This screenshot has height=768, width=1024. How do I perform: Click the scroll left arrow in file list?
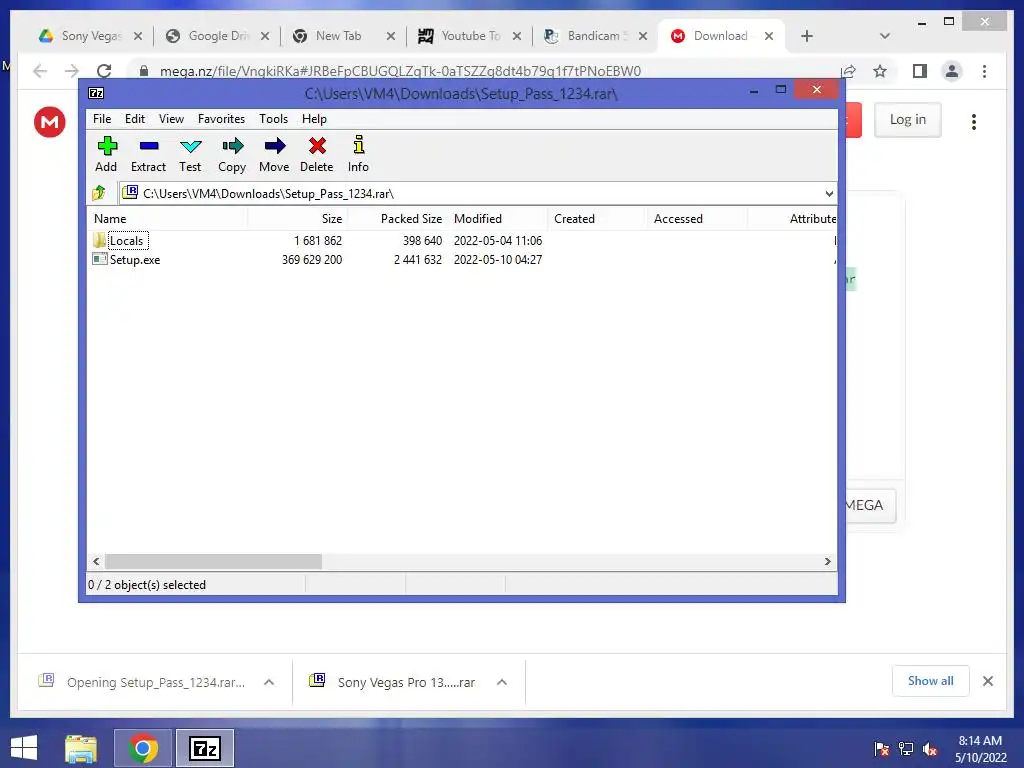[x=96, y=562]
